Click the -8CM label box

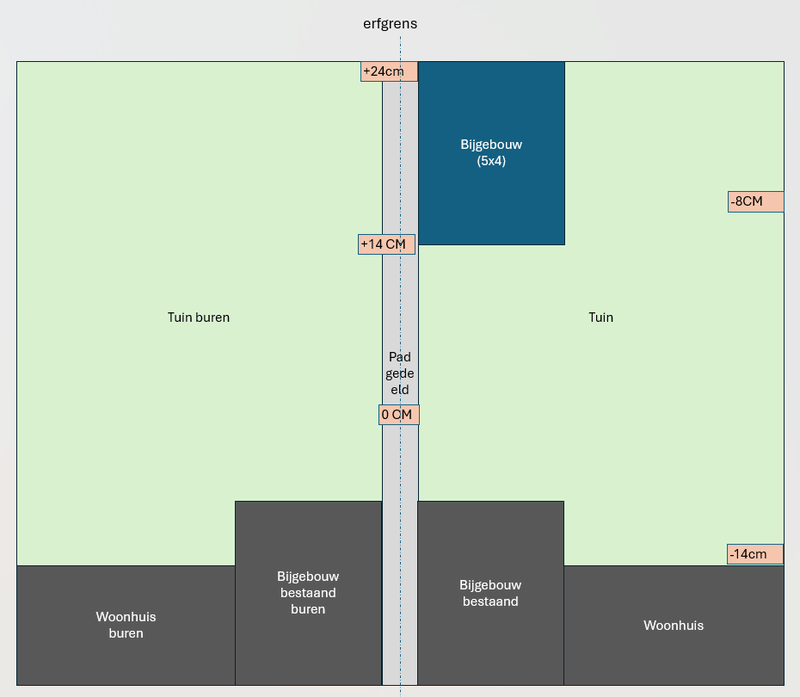(756, 202)
